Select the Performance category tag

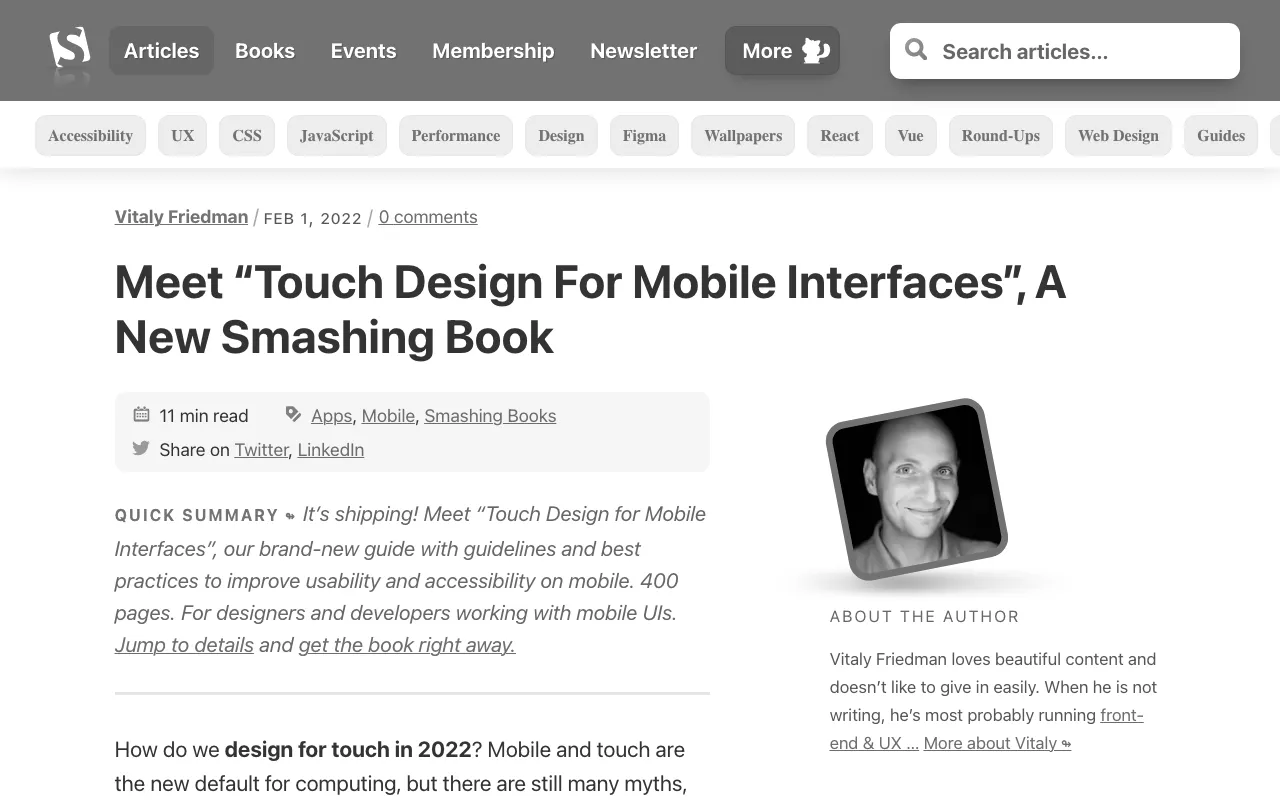456,136
